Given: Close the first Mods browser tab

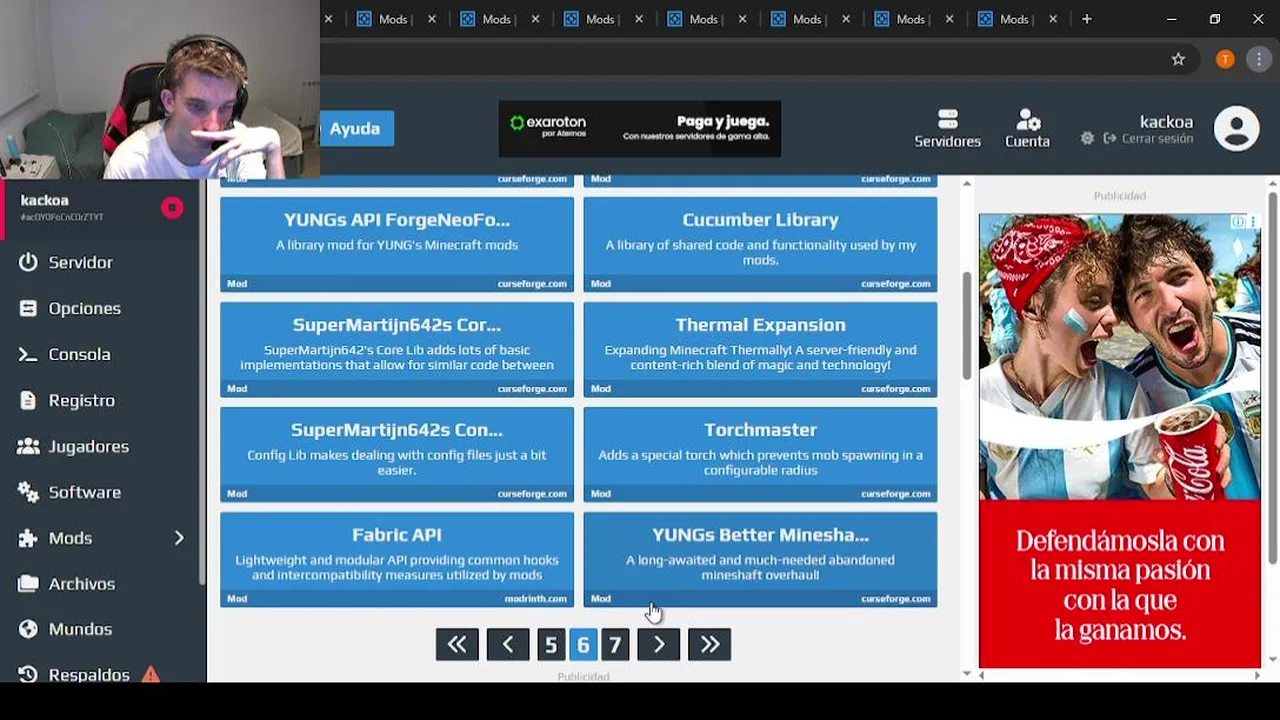Looking at the screenshot, I should [432, 19].
